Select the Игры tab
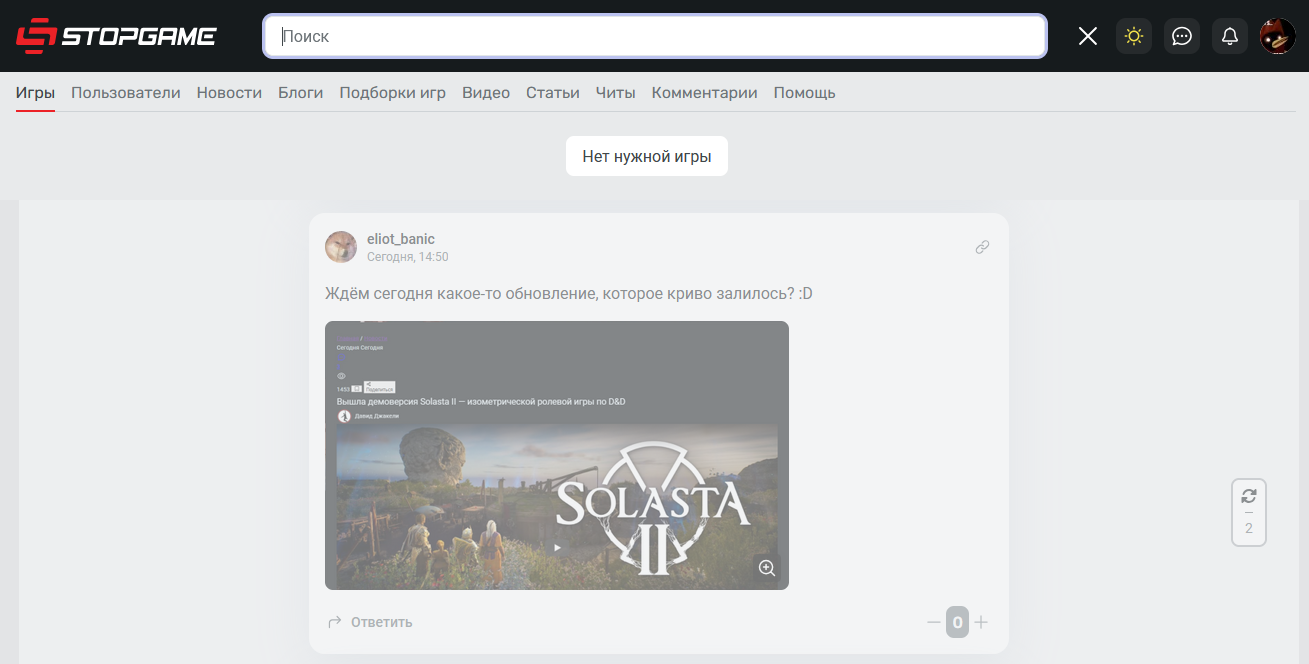The height and width of the screenshot is (664, 1309). pos(35,93)
